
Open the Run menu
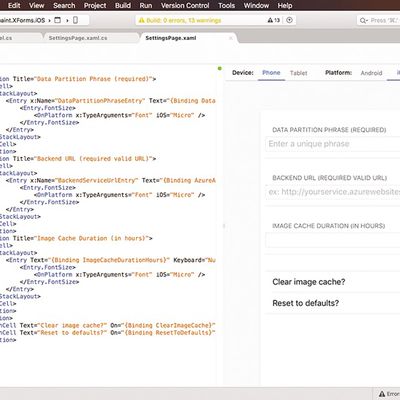coord(146,5)
